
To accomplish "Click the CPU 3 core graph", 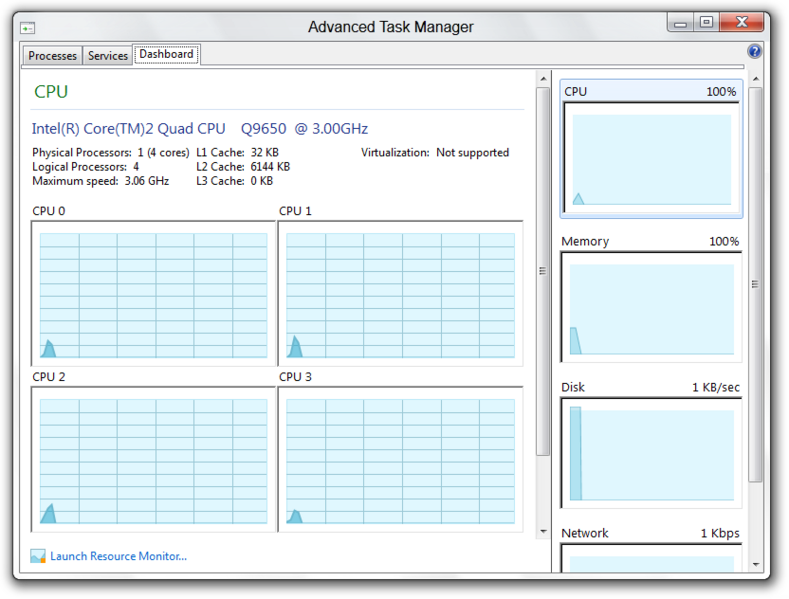I will [x=400, y=460].
